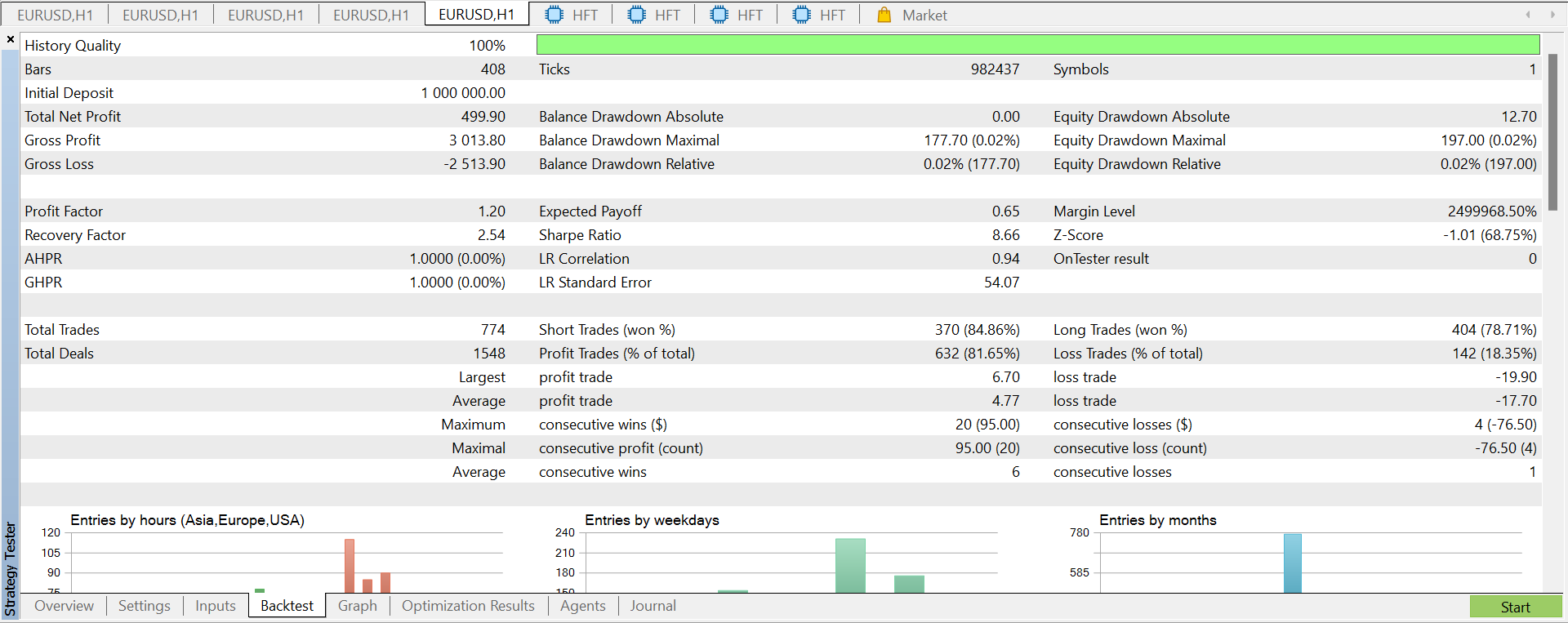Select the Balance Drawdown Absolute label
This screenshot has width=1568, height=623.
631,117
